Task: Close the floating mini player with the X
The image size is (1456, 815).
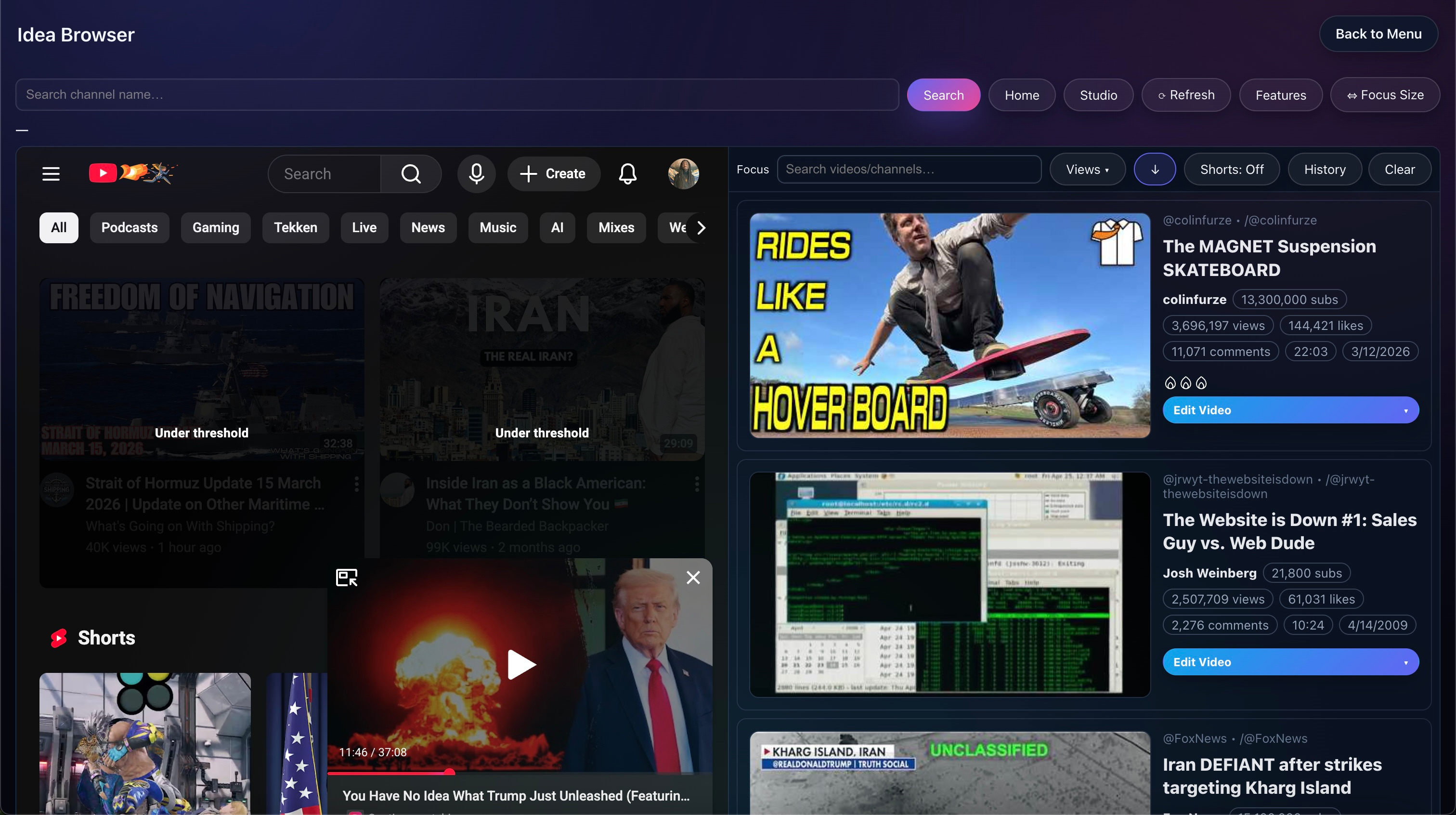Action: coord(693,578)
